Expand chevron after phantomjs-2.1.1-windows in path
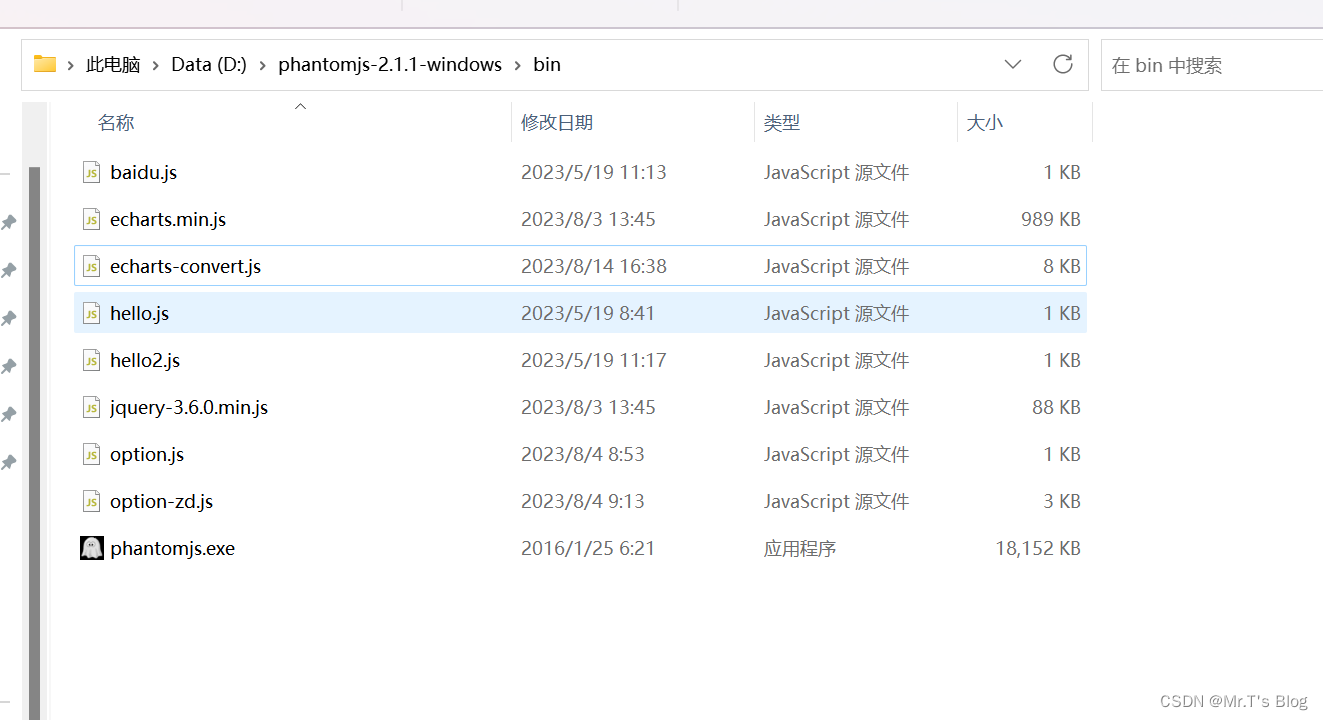This screenshot has height=720, width=1323. 518,65
